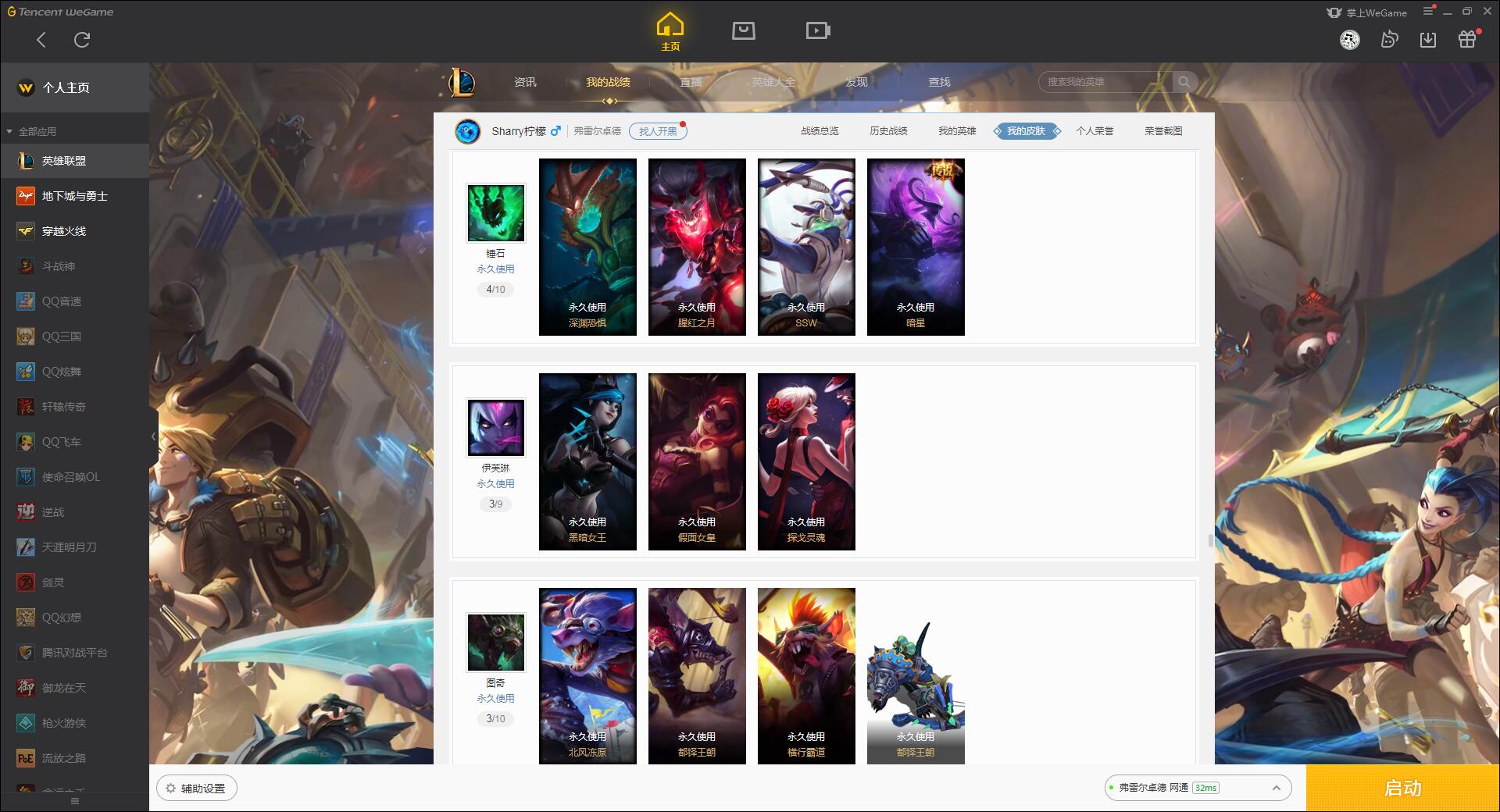This screenshot has height=812, width=1500.
Task: Open the 北风冻原 skin thumbnail
Action: pos(587,676)
